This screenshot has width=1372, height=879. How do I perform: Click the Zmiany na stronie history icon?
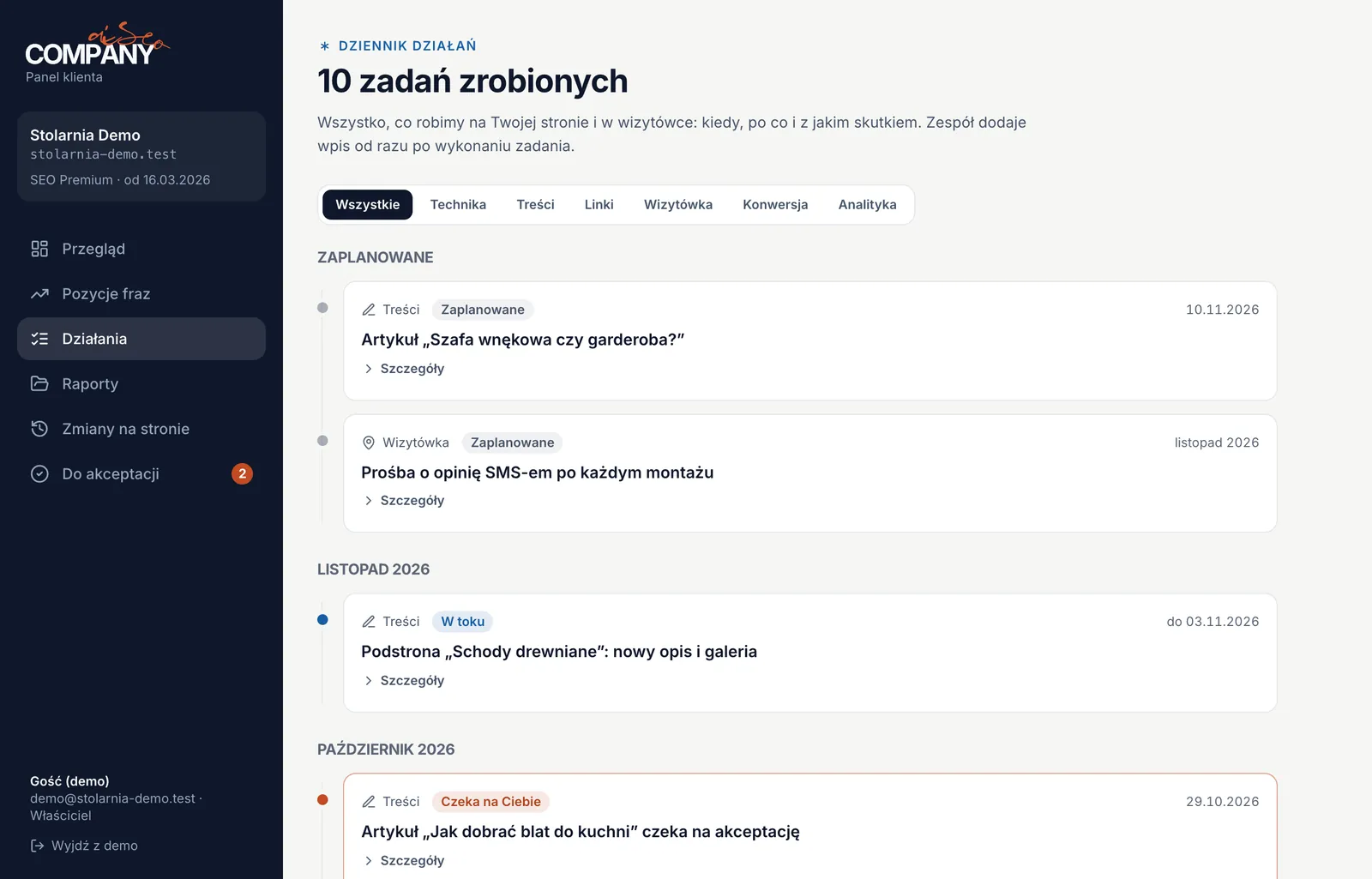[39, 429]
